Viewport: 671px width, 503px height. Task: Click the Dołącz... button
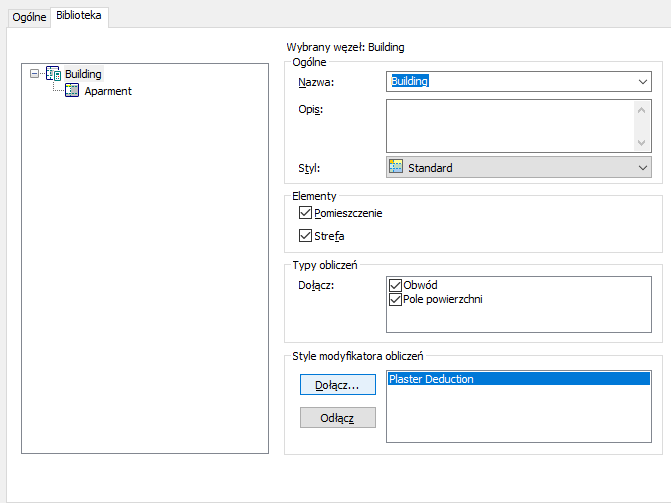[338, 384]
